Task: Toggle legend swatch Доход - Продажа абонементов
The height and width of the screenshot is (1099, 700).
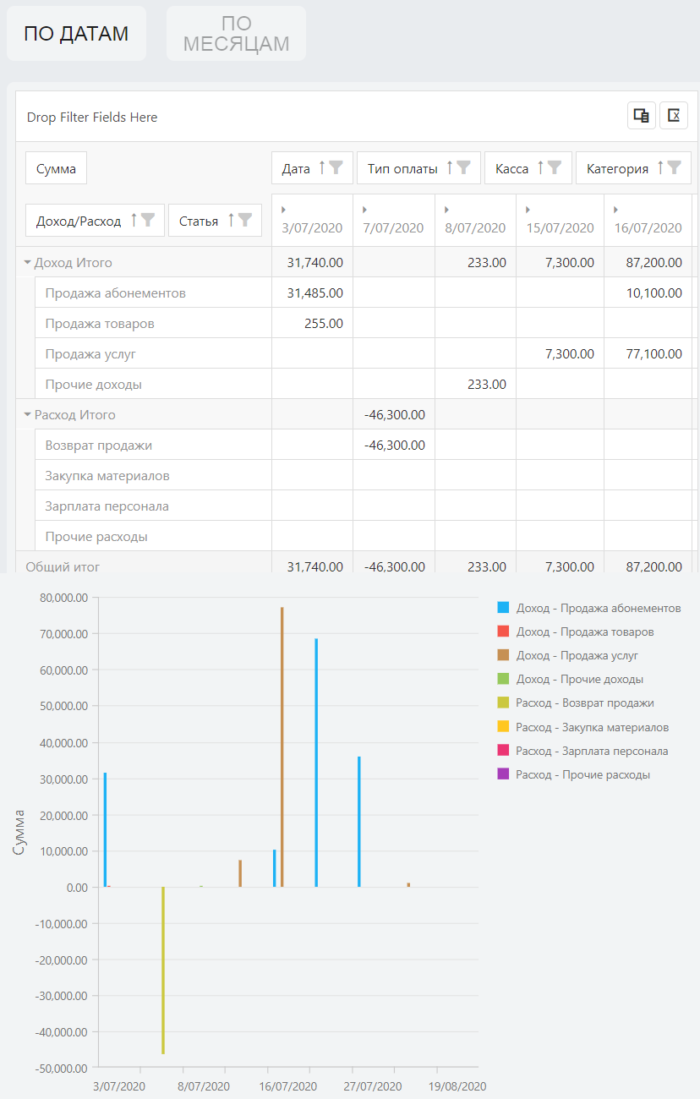Action: [x=503, y=608]
